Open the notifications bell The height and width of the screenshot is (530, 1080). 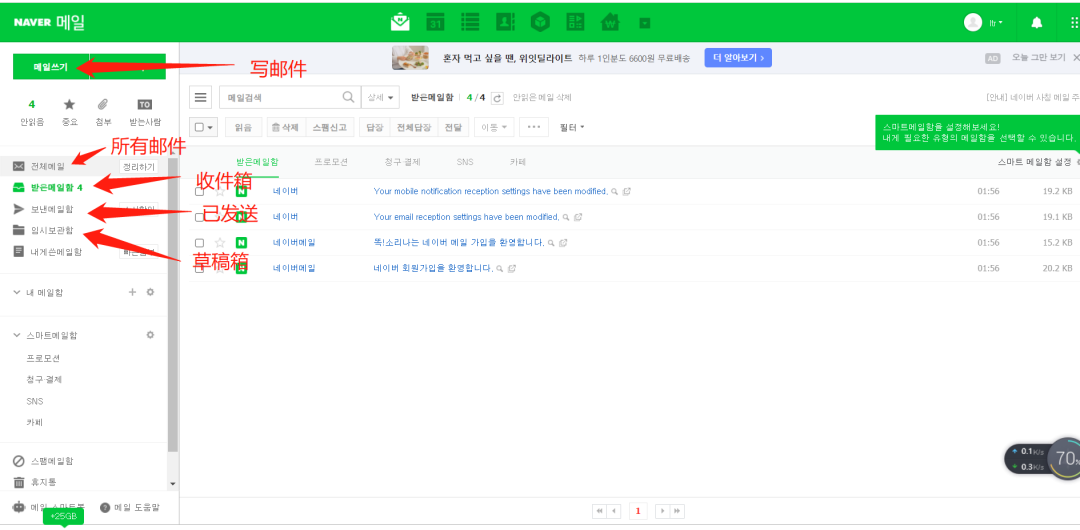[x=1037, y=23]
